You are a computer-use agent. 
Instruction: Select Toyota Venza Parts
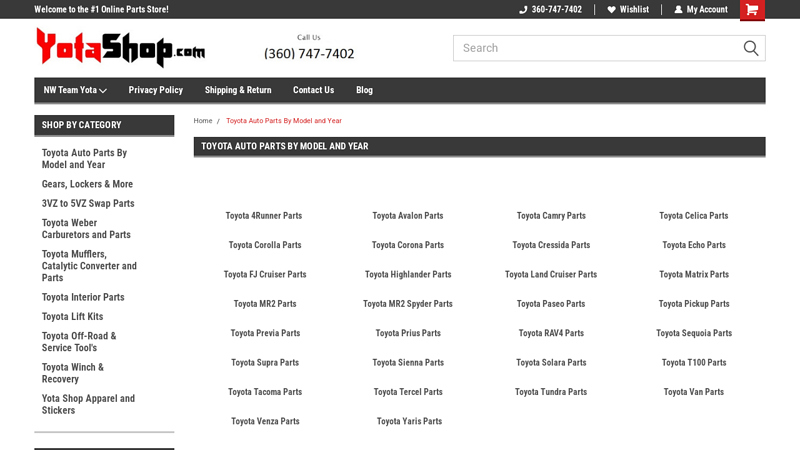265,421
